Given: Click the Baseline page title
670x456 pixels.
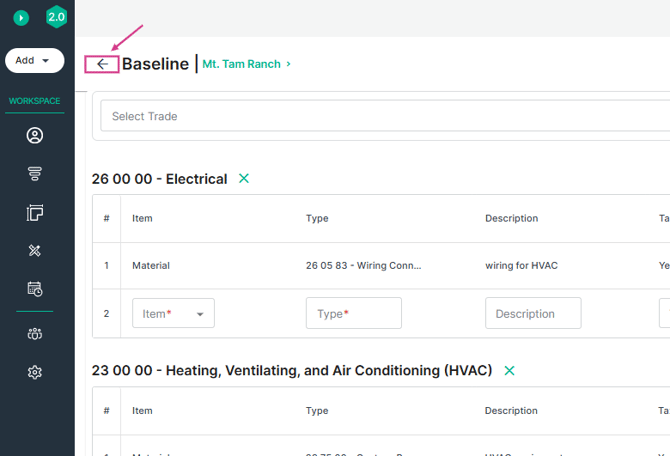Looking at the screenshot, I should pyautogui.click(x=155, y=64).
